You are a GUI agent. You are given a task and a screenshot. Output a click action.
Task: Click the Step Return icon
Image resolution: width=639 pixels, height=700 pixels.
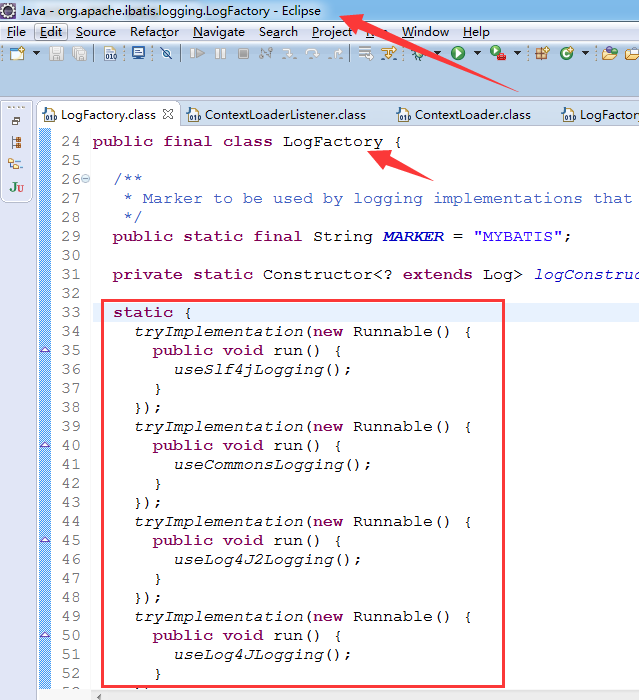[x=335, y=54]
